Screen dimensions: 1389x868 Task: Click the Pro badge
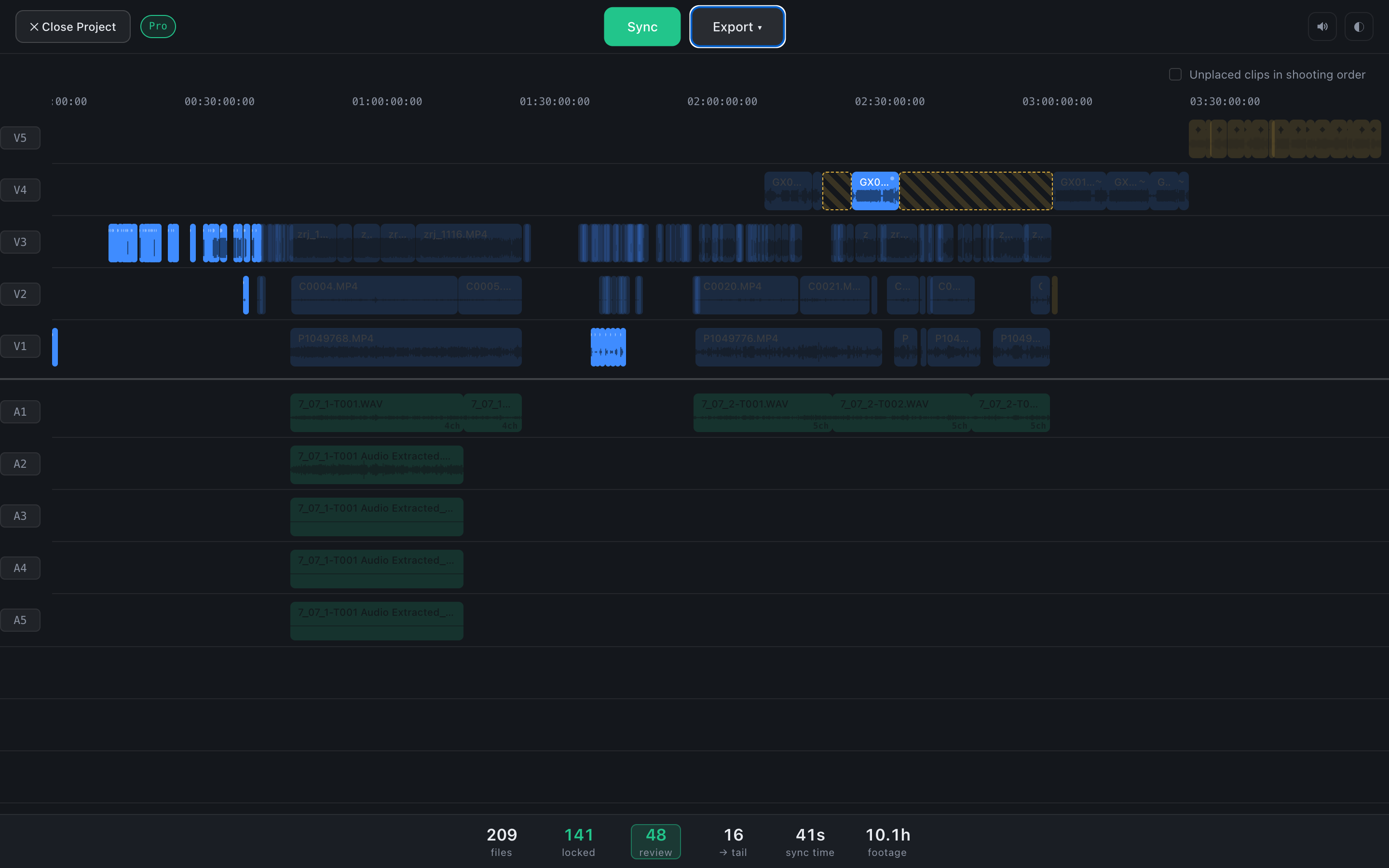point(158,26)
